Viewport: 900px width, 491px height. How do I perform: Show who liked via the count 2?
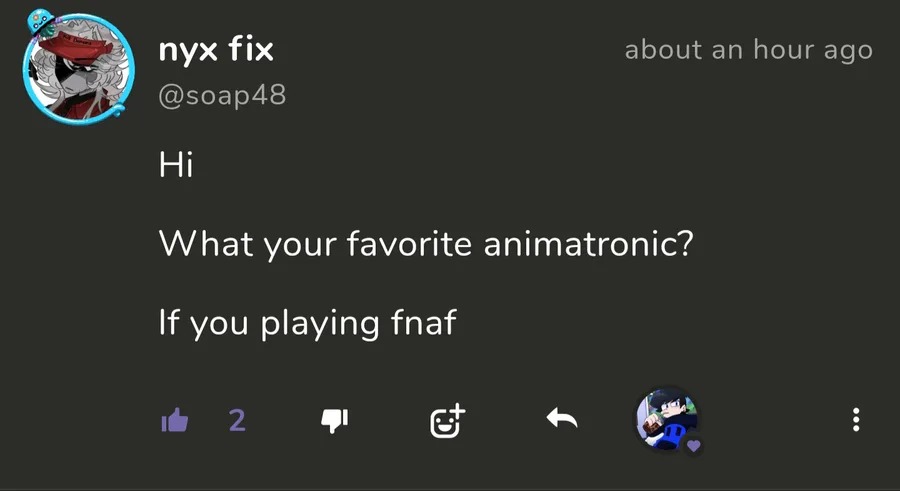click(x=237, y=420)
